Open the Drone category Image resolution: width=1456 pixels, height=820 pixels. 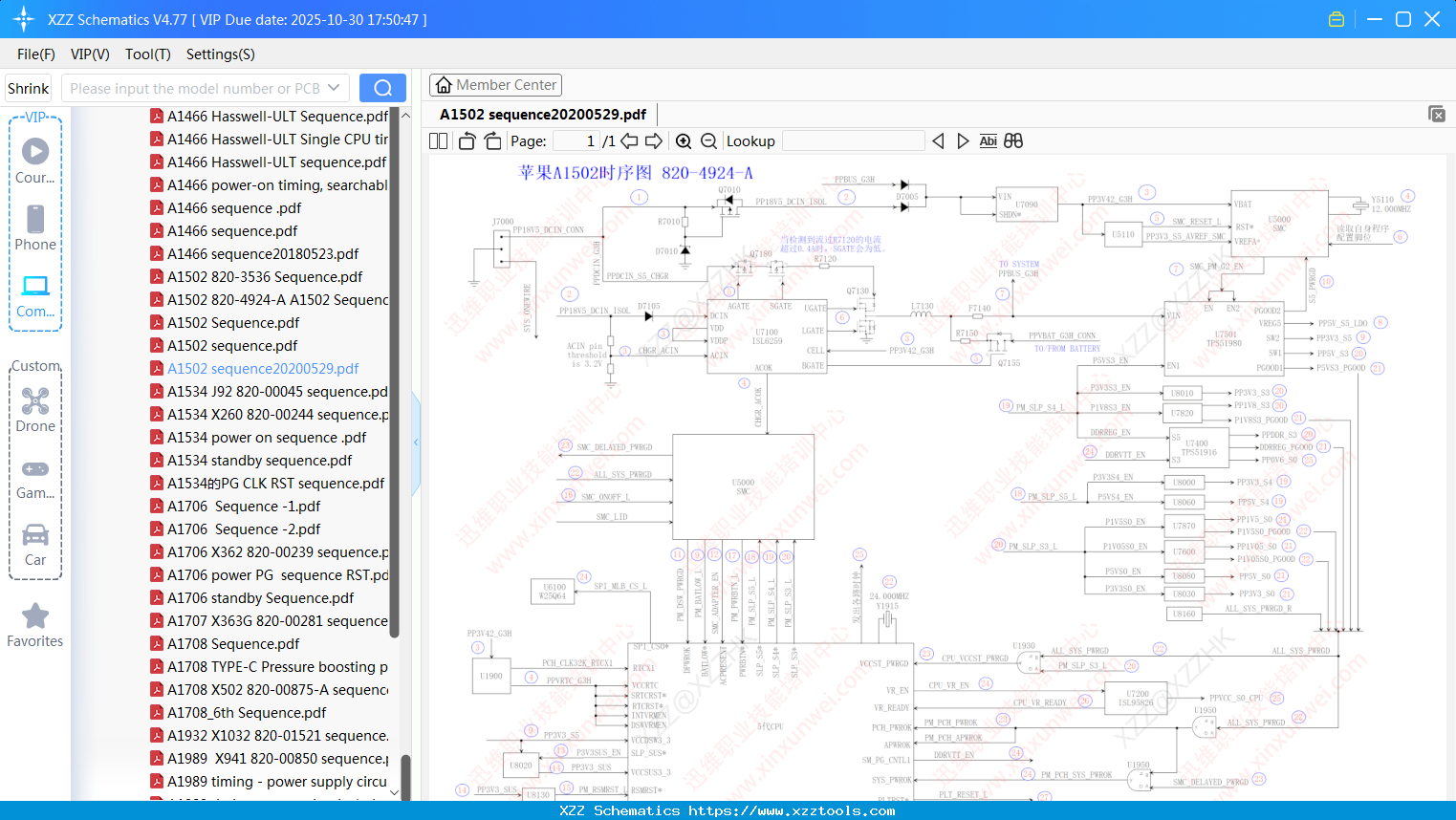click(x=35, y=410)
